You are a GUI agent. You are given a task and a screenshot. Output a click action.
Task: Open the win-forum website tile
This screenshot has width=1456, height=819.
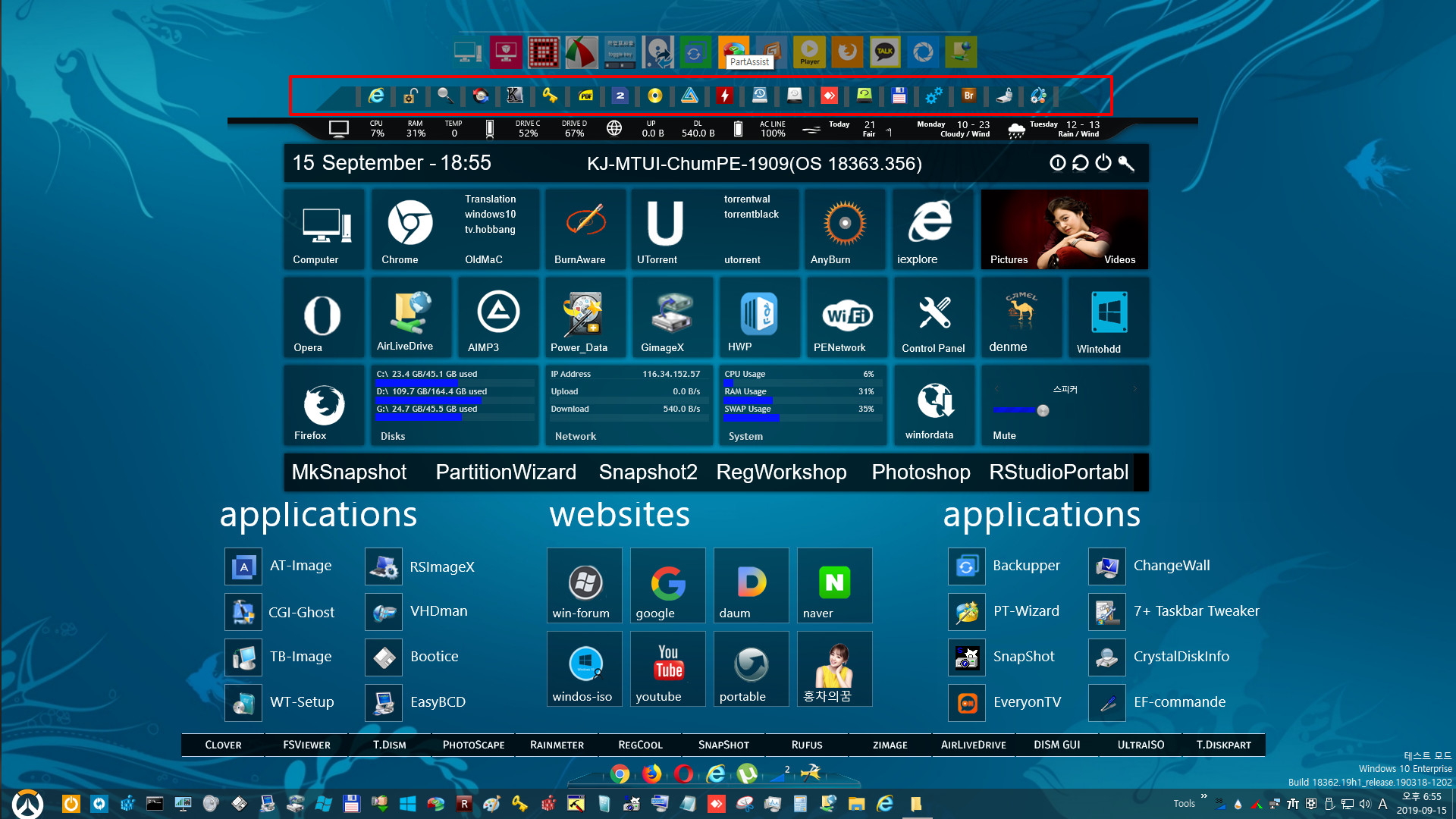pyautogui.click(x=584, y=585)
